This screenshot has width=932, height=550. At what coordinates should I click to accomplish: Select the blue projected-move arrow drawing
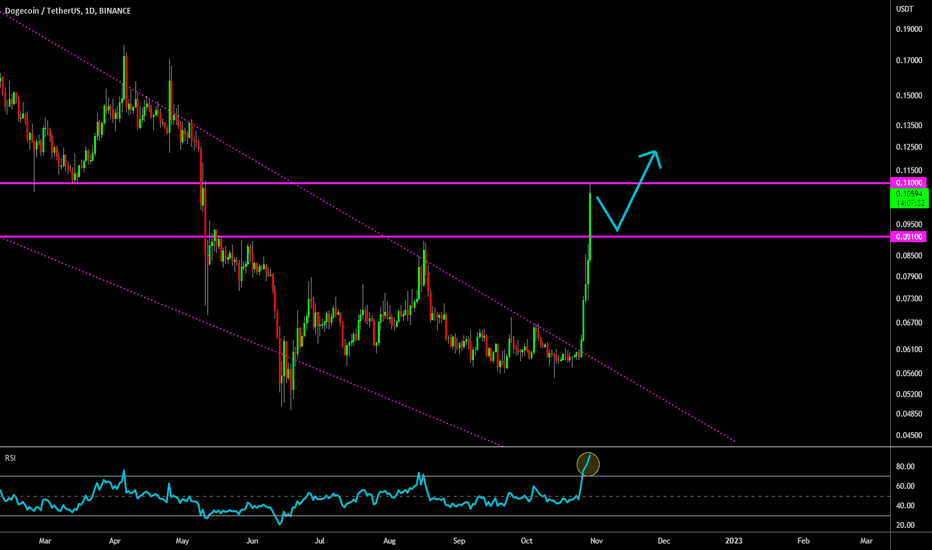pos(629,190)
